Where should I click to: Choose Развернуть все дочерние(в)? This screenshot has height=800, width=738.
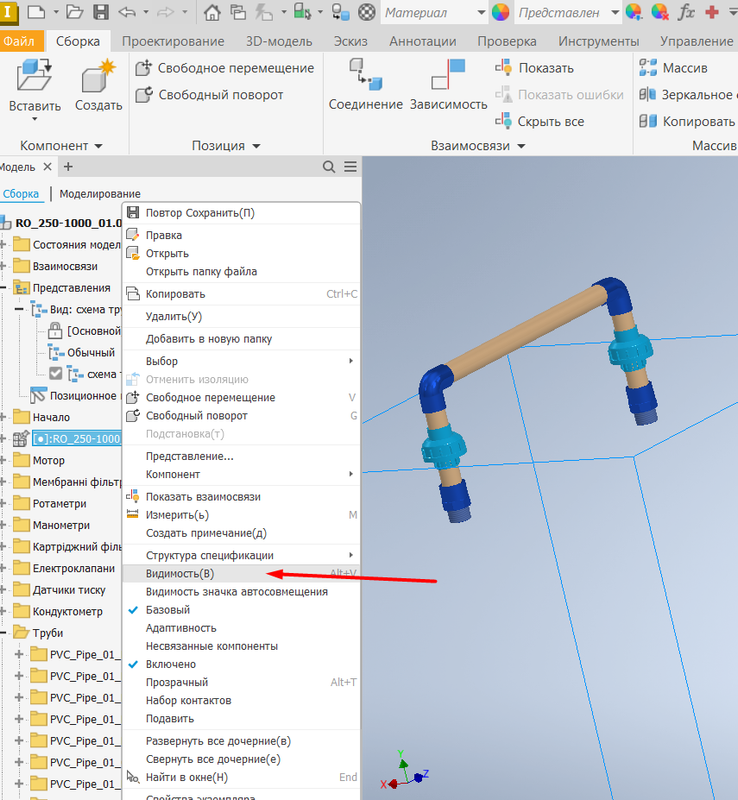click(x=241, y=741)
